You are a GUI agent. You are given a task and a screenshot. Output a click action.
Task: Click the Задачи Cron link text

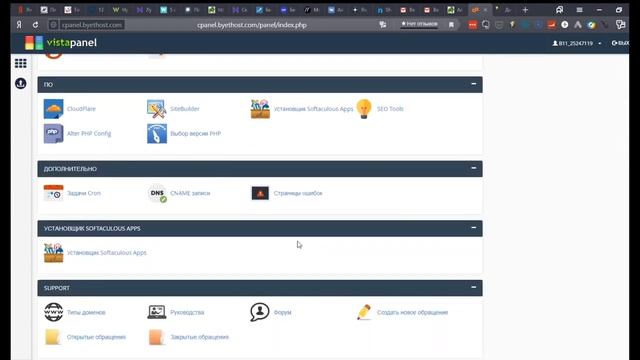[84, 193]
